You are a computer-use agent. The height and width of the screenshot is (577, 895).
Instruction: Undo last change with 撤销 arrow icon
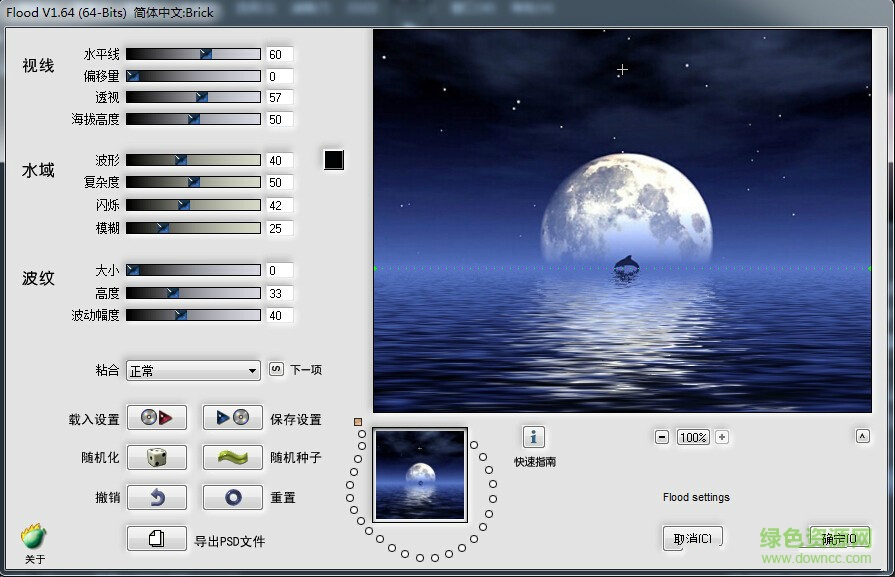(157, 497)
